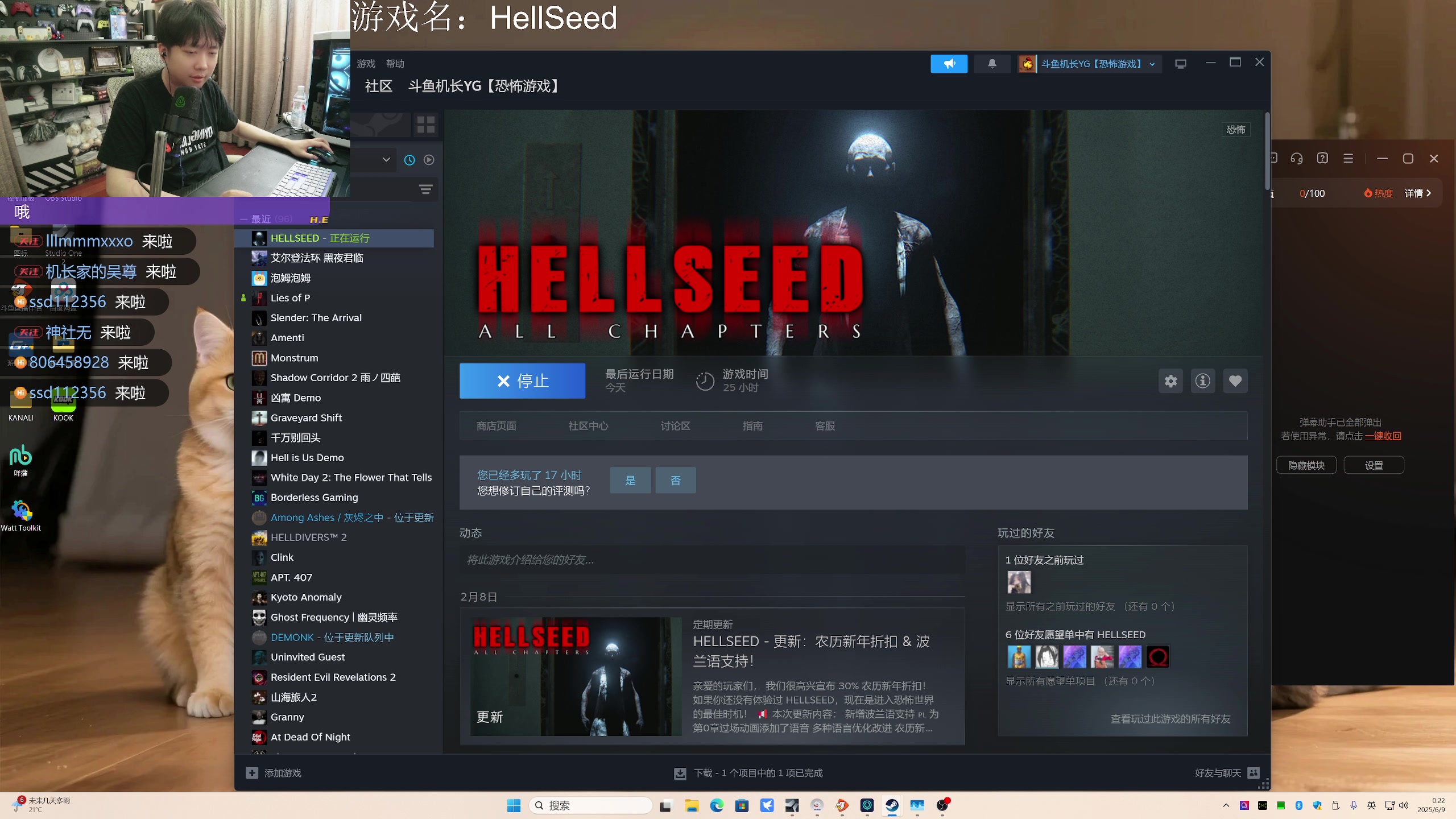Open 社区中心 tab
The image size is (1456, 819).
tap(588, 426)
